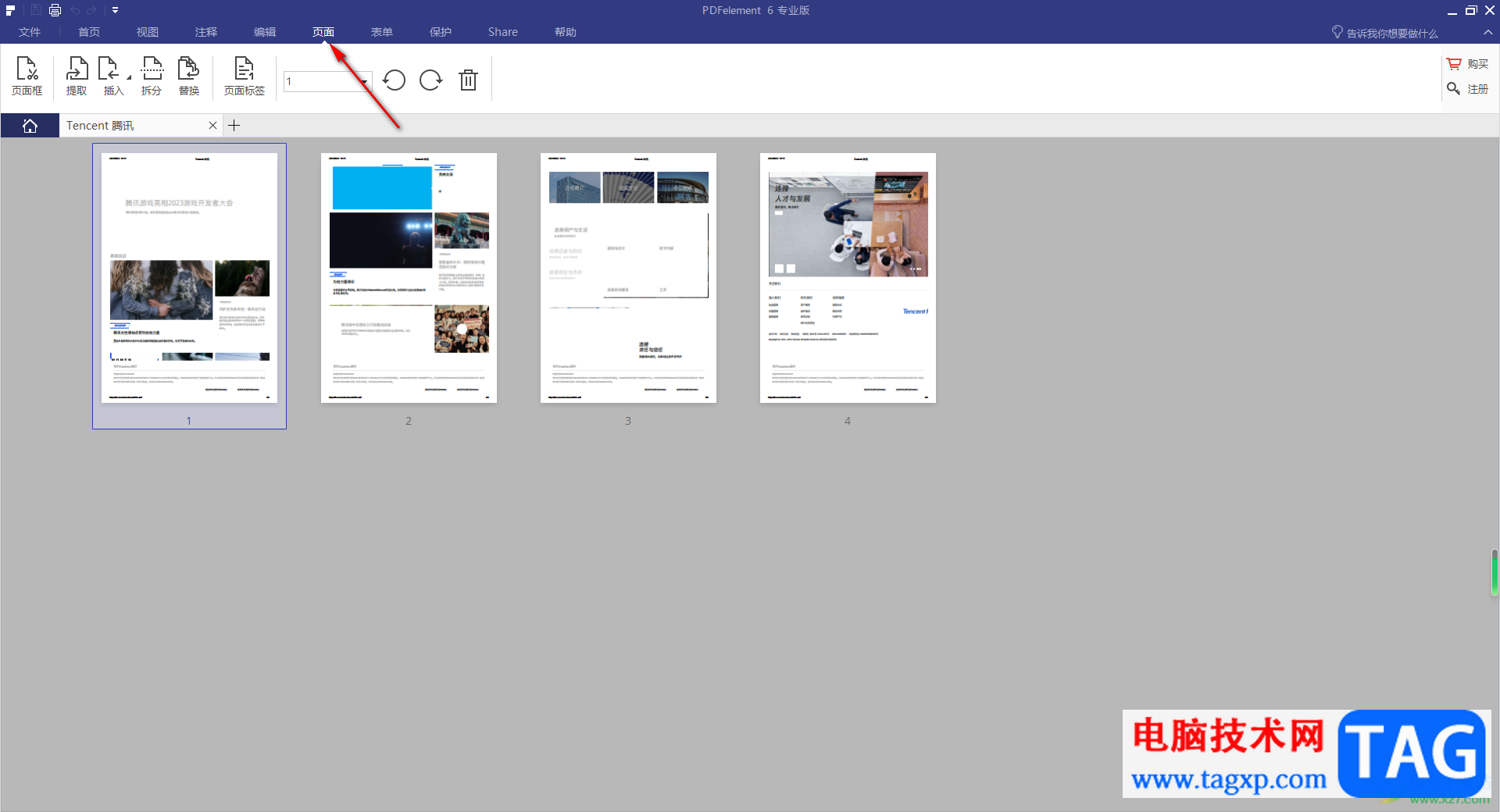This screenshot has height=812, width=1500.
Task: Click the 页面标签 page label icon
Action: pyautogui.click(x=245, y=77)
